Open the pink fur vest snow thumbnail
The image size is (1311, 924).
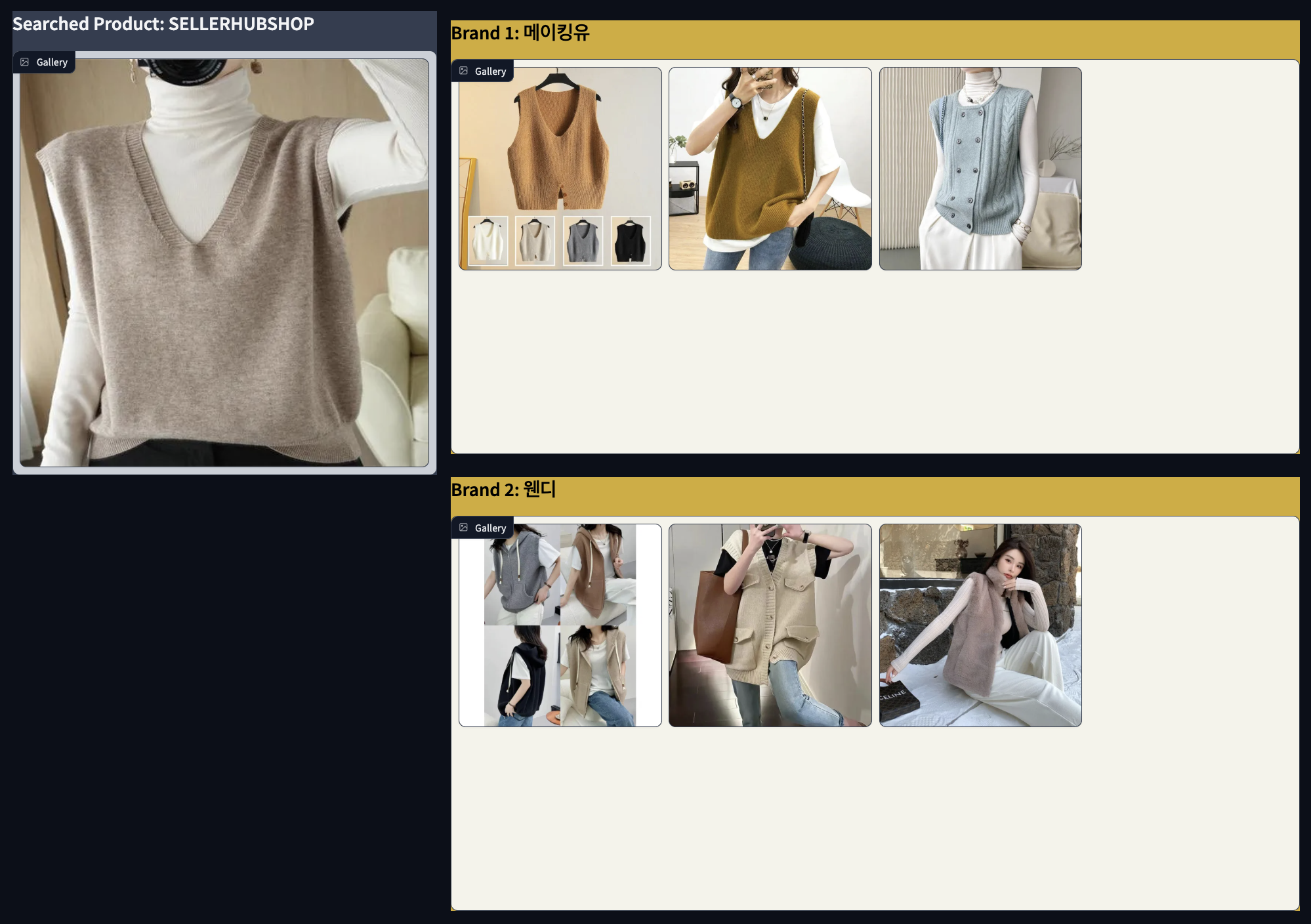[x=980, y=625]
